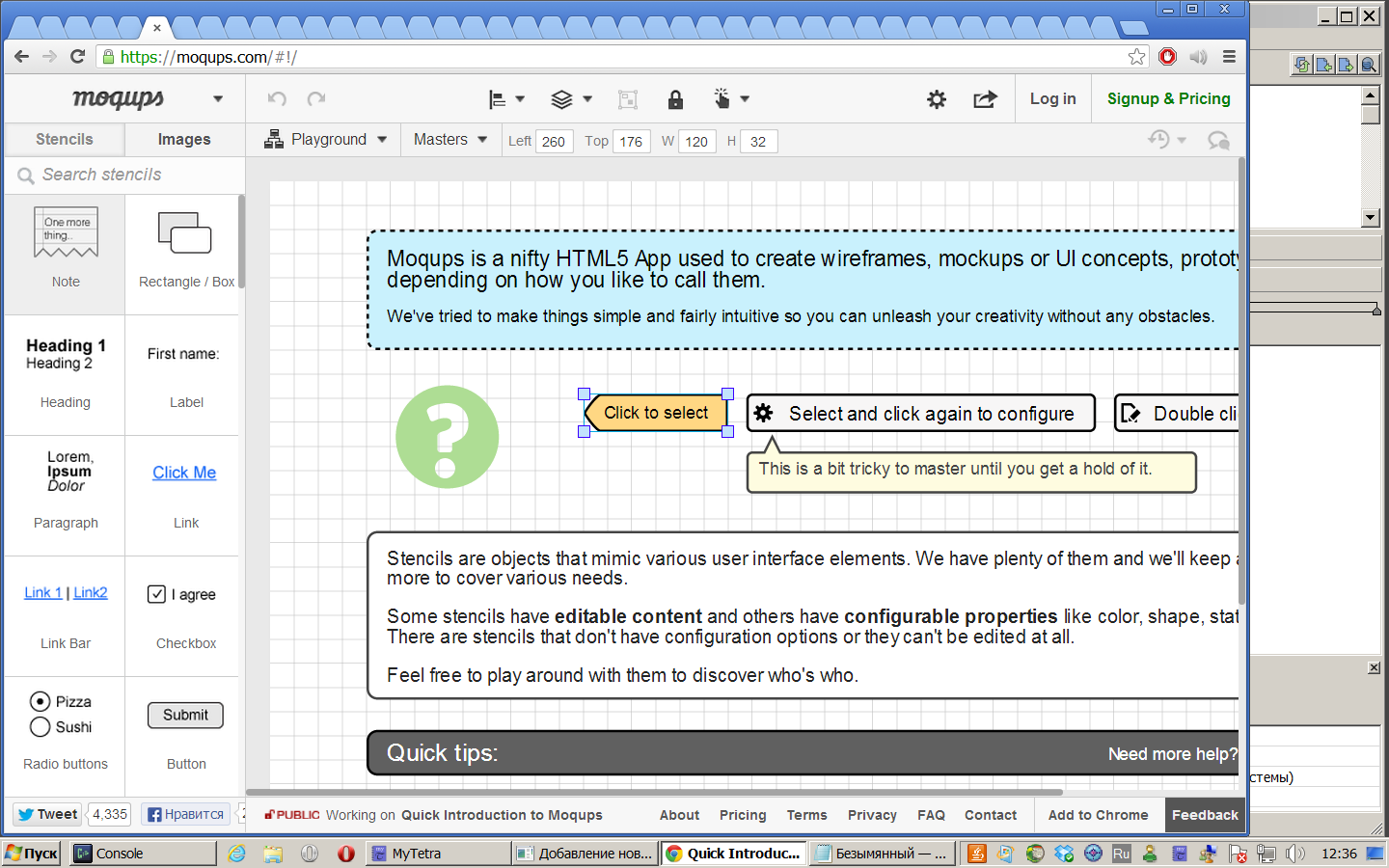This screenshot has width=1389, height=868.
Task: Click the volume speaker tray icon
Action: 1295,854
